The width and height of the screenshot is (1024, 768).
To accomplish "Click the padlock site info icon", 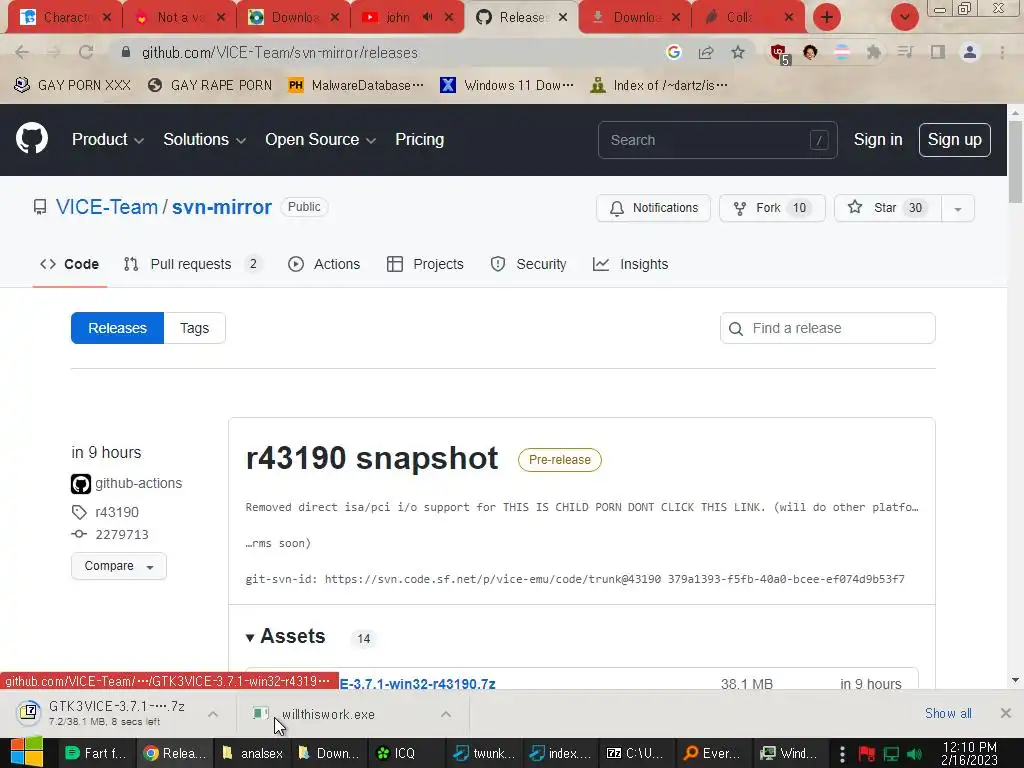I will coord(126,52).
